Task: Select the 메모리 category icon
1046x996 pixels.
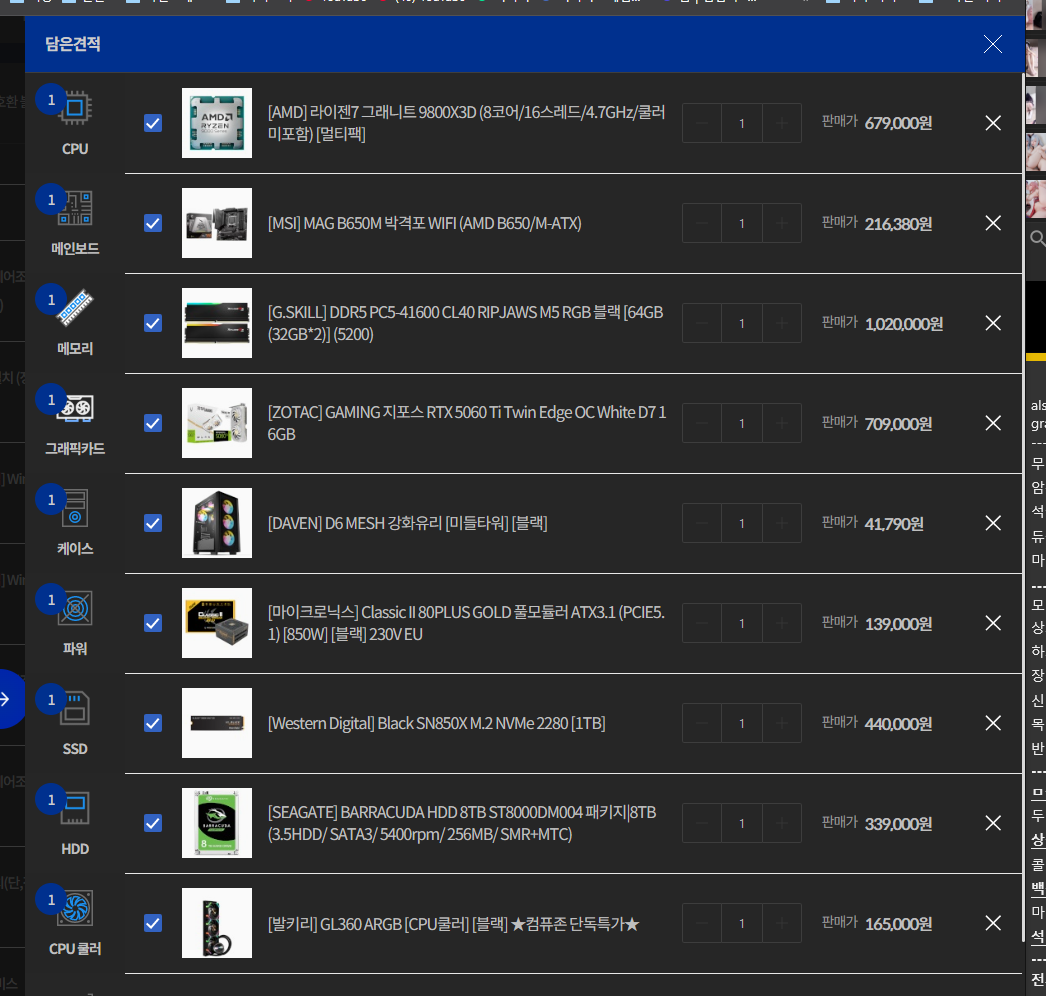Action: tap(75, 308)
